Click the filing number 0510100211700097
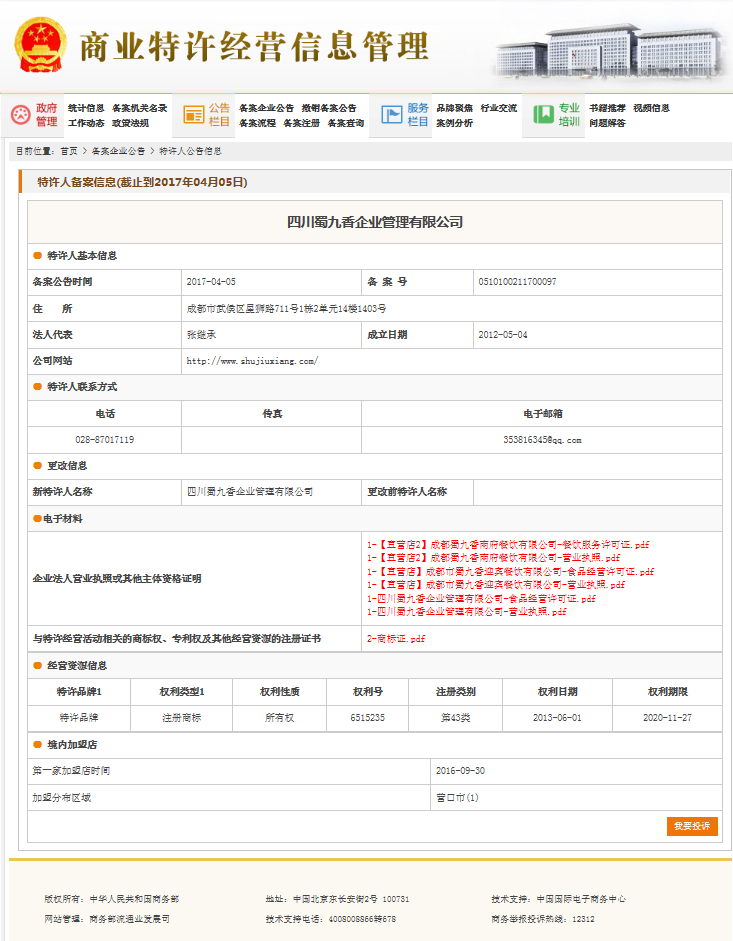This screenshot has height=941, width=733. point(517,281)
